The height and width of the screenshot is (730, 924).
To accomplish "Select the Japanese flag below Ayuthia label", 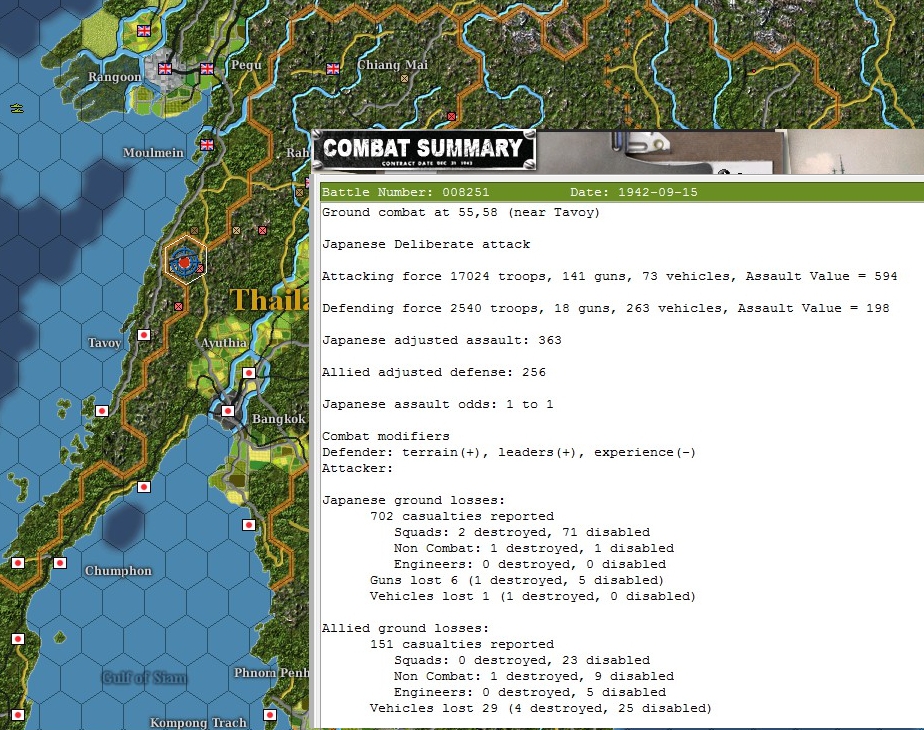I will (249, 372).
